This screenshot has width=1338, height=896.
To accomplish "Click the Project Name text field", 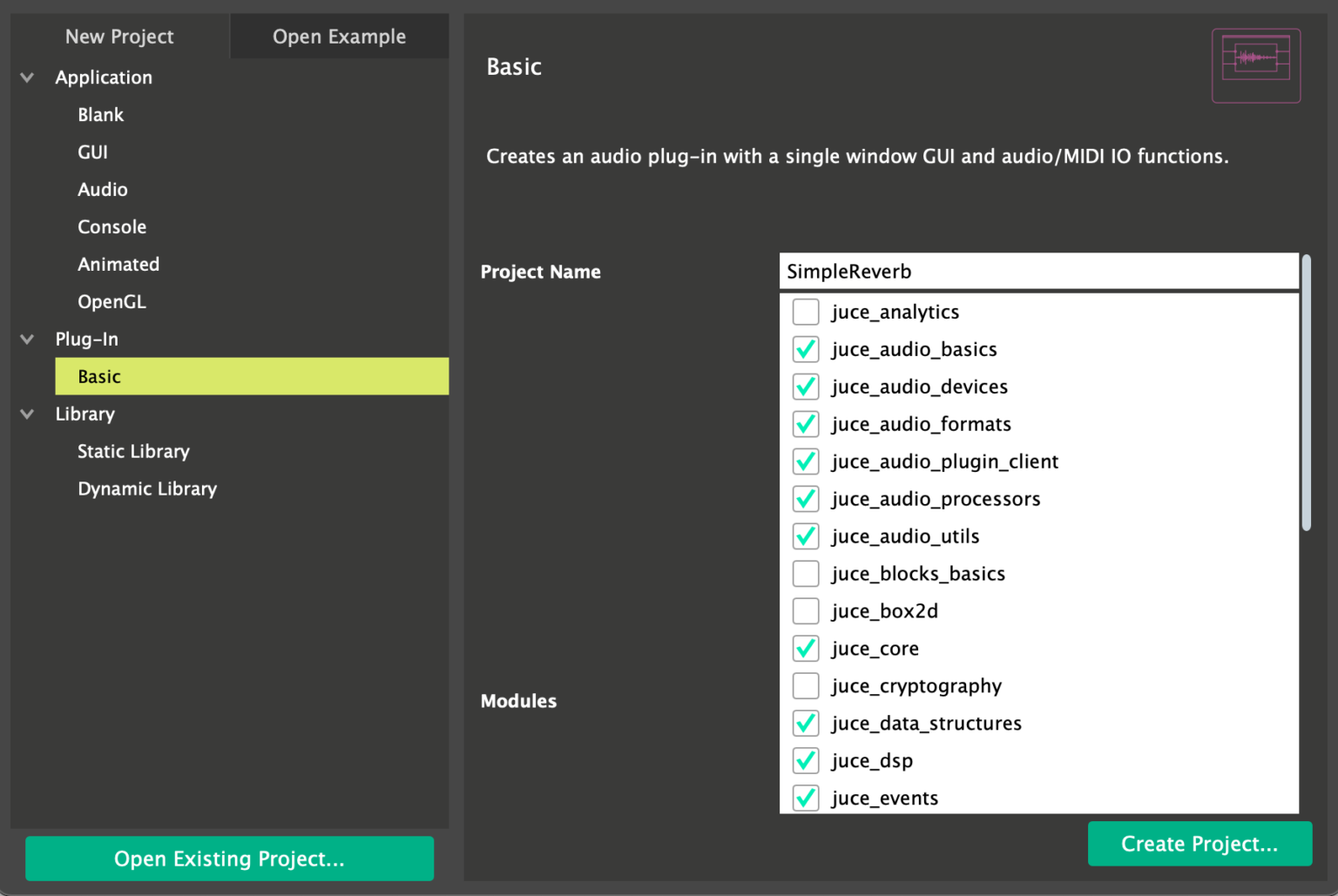I will tap(1038, 272).
